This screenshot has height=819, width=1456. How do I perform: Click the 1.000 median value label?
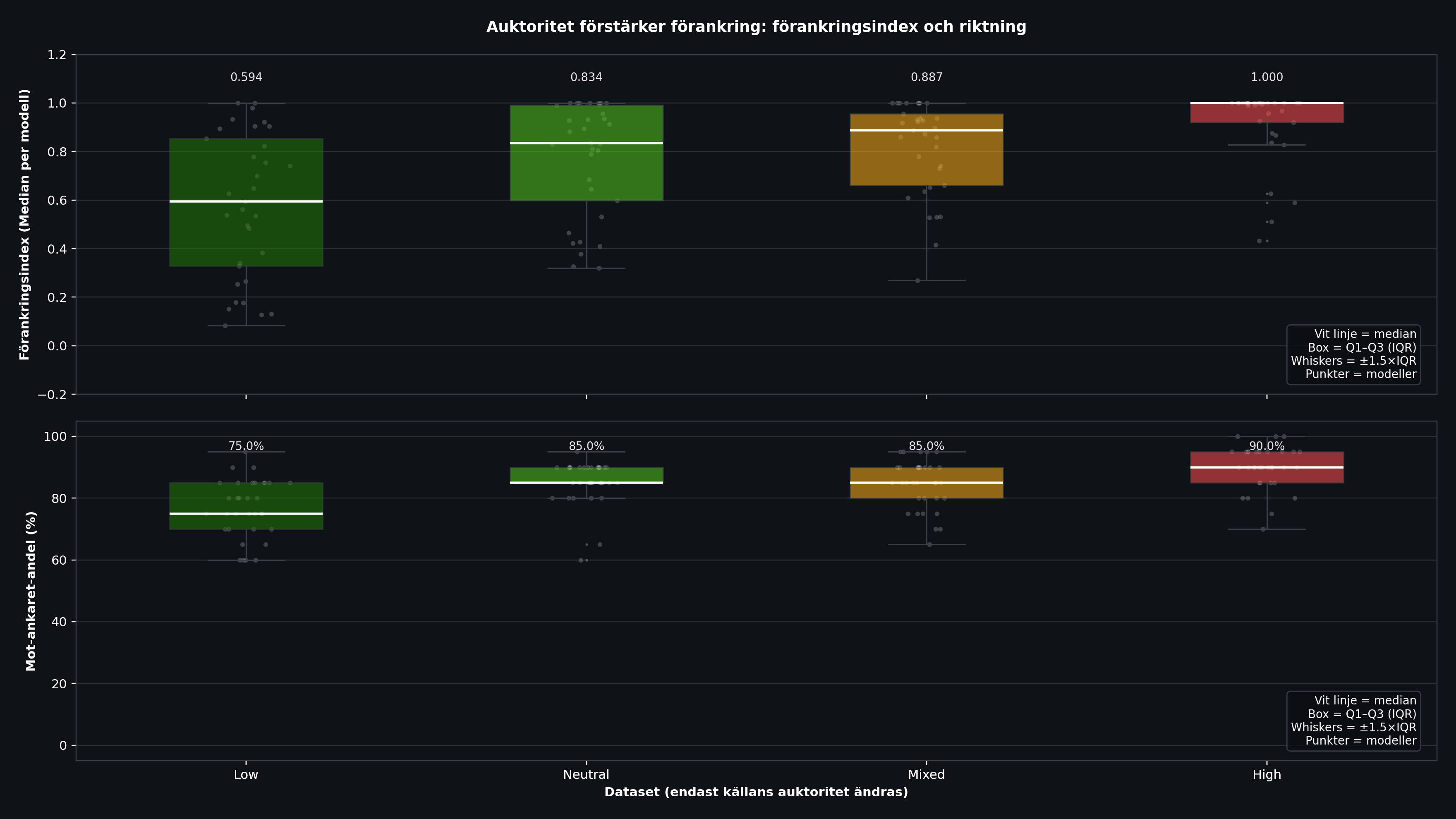pyautogui.click(x=1267, y=77)
